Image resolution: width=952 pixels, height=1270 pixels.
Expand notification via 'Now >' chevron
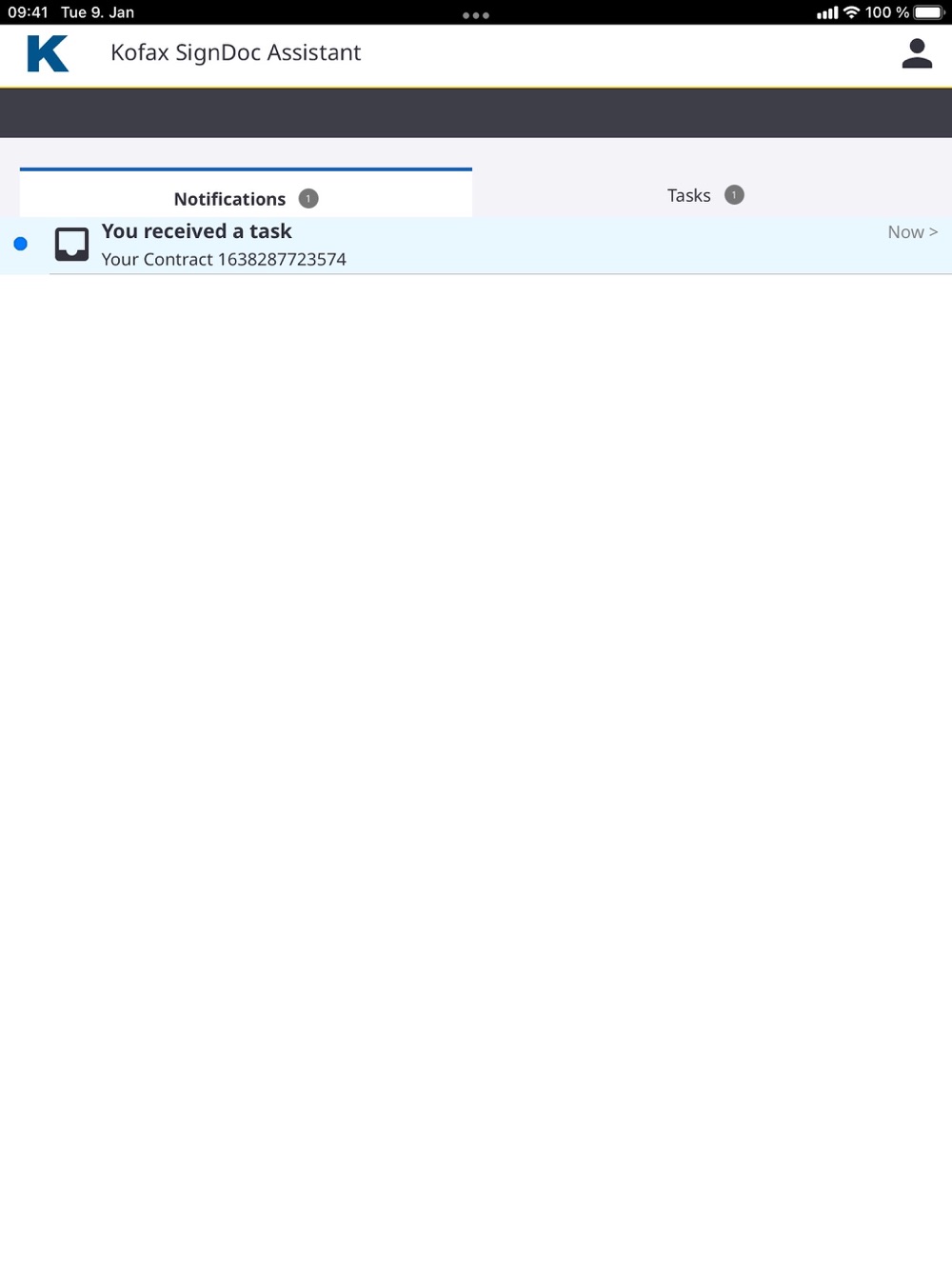912,231
